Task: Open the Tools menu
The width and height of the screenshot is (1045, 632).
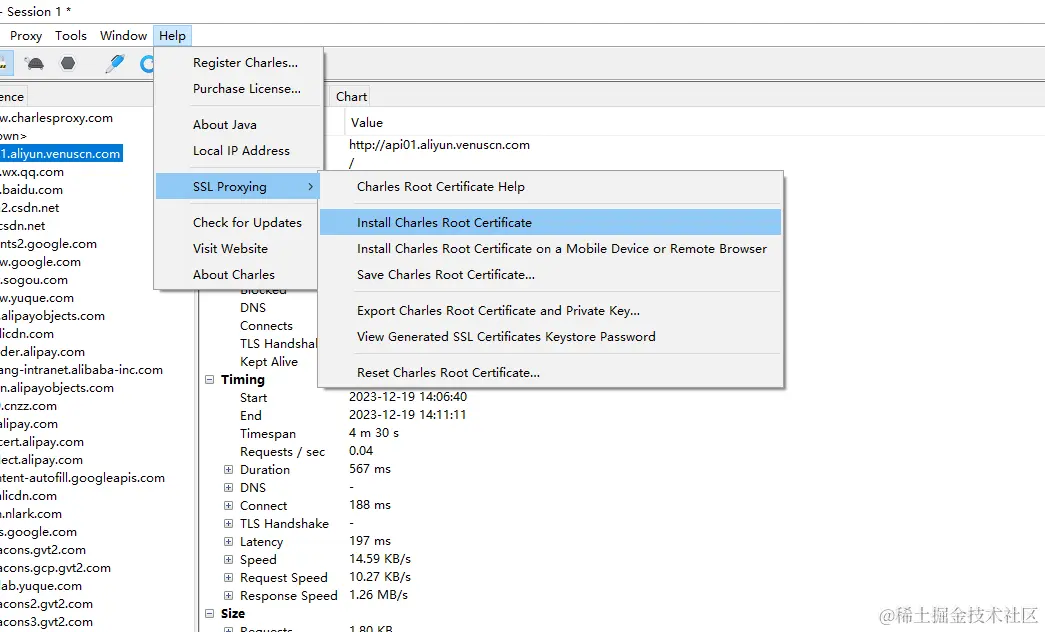Action: [71, 35]
